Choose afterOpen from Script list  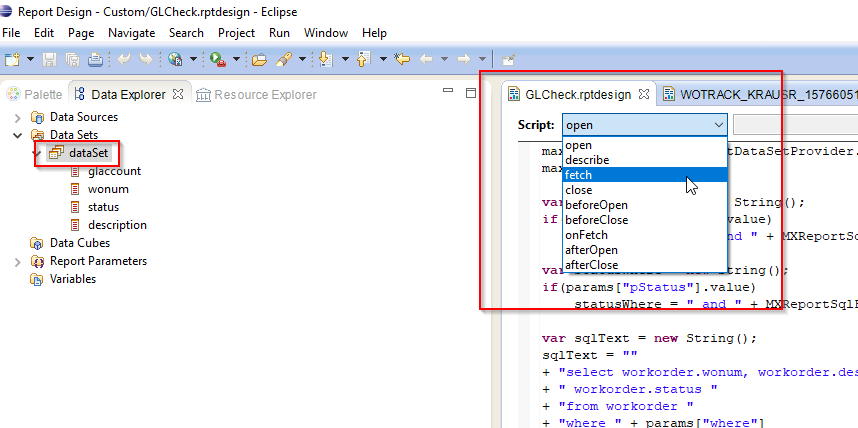[645, 250]
